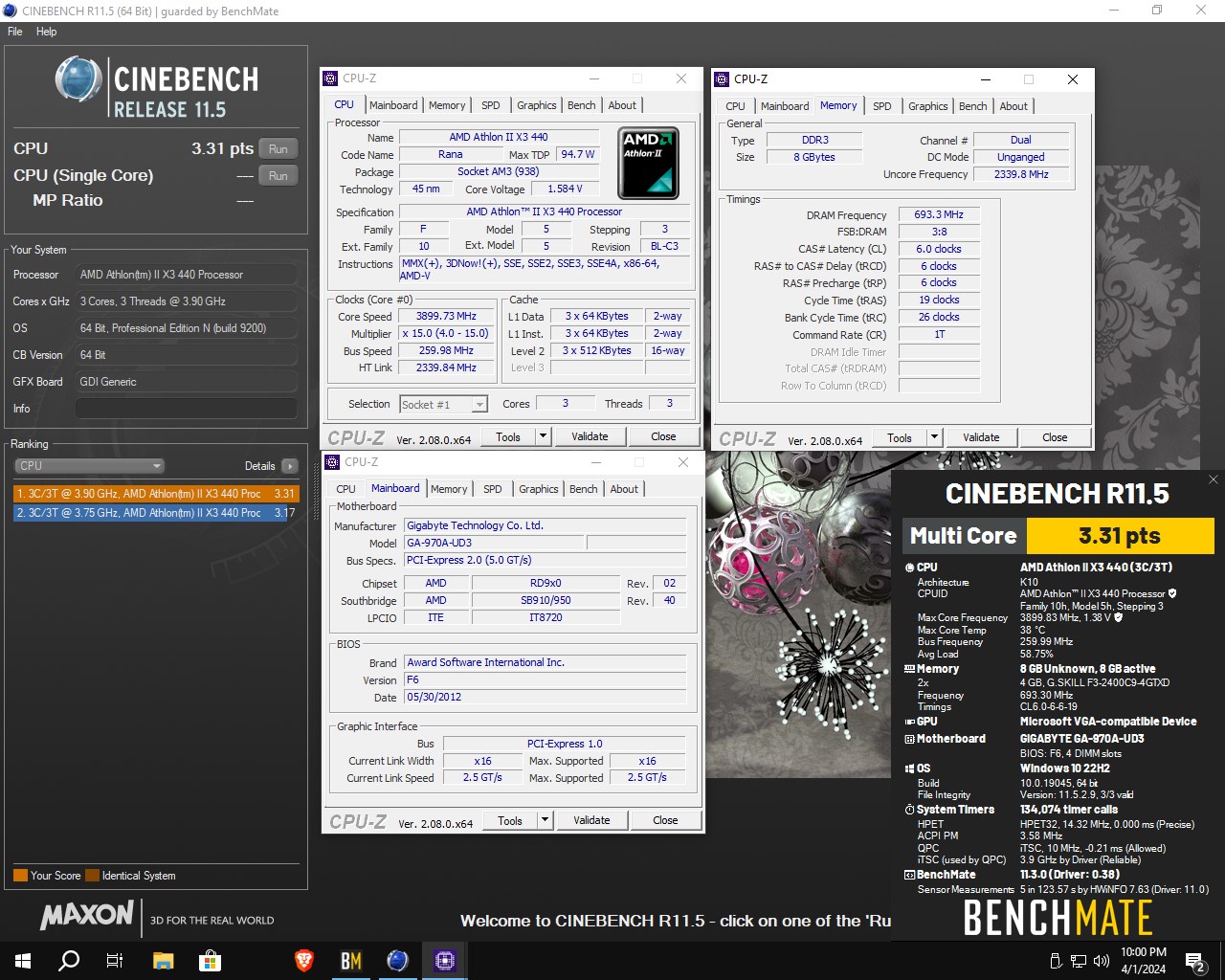Expand Tools dropdown arrow in Mainboard tab window
This screenshot has width=1225, height=980.
click(x=545, y=820)
